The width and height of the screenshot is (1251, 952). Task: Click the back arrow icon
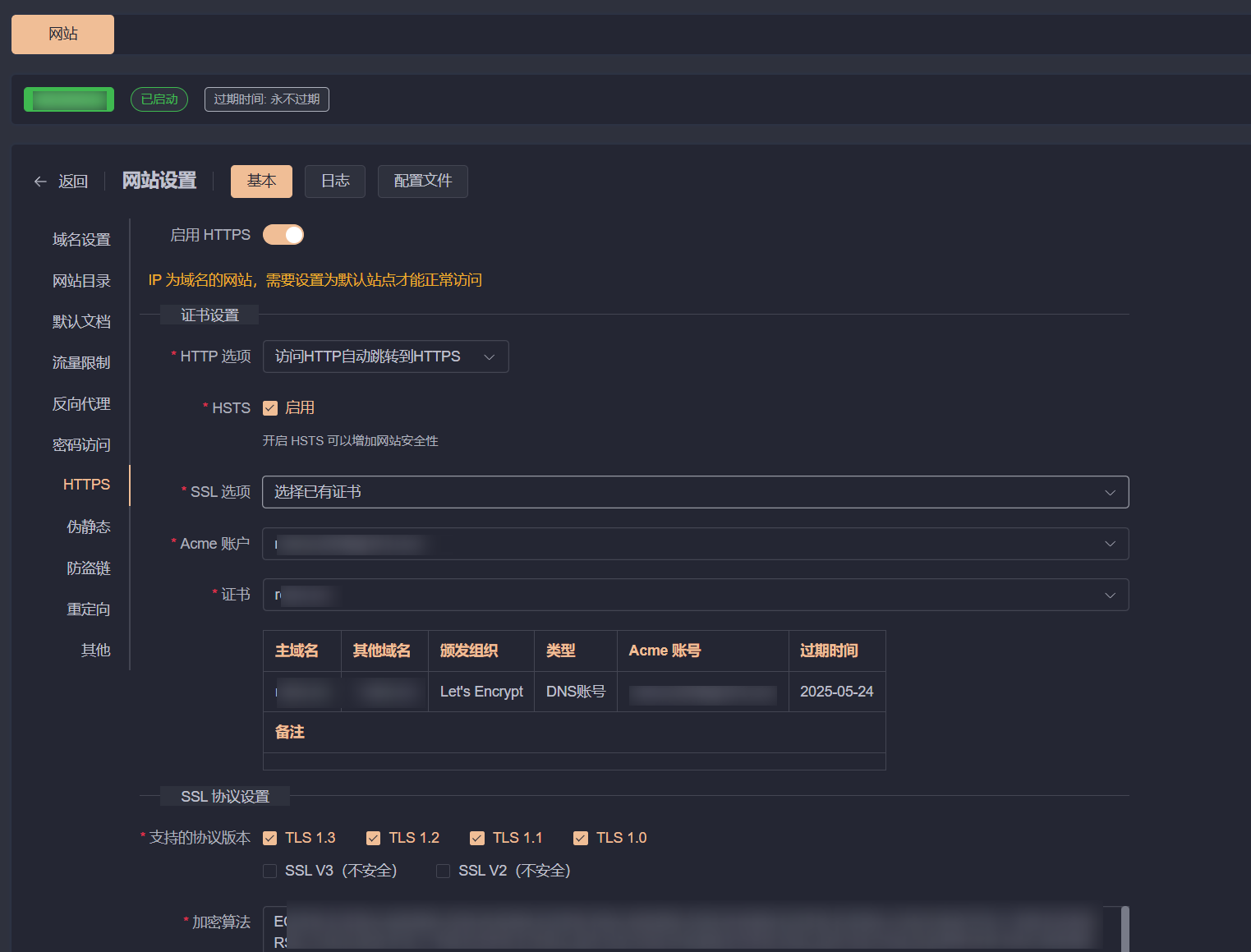[40, 182]
